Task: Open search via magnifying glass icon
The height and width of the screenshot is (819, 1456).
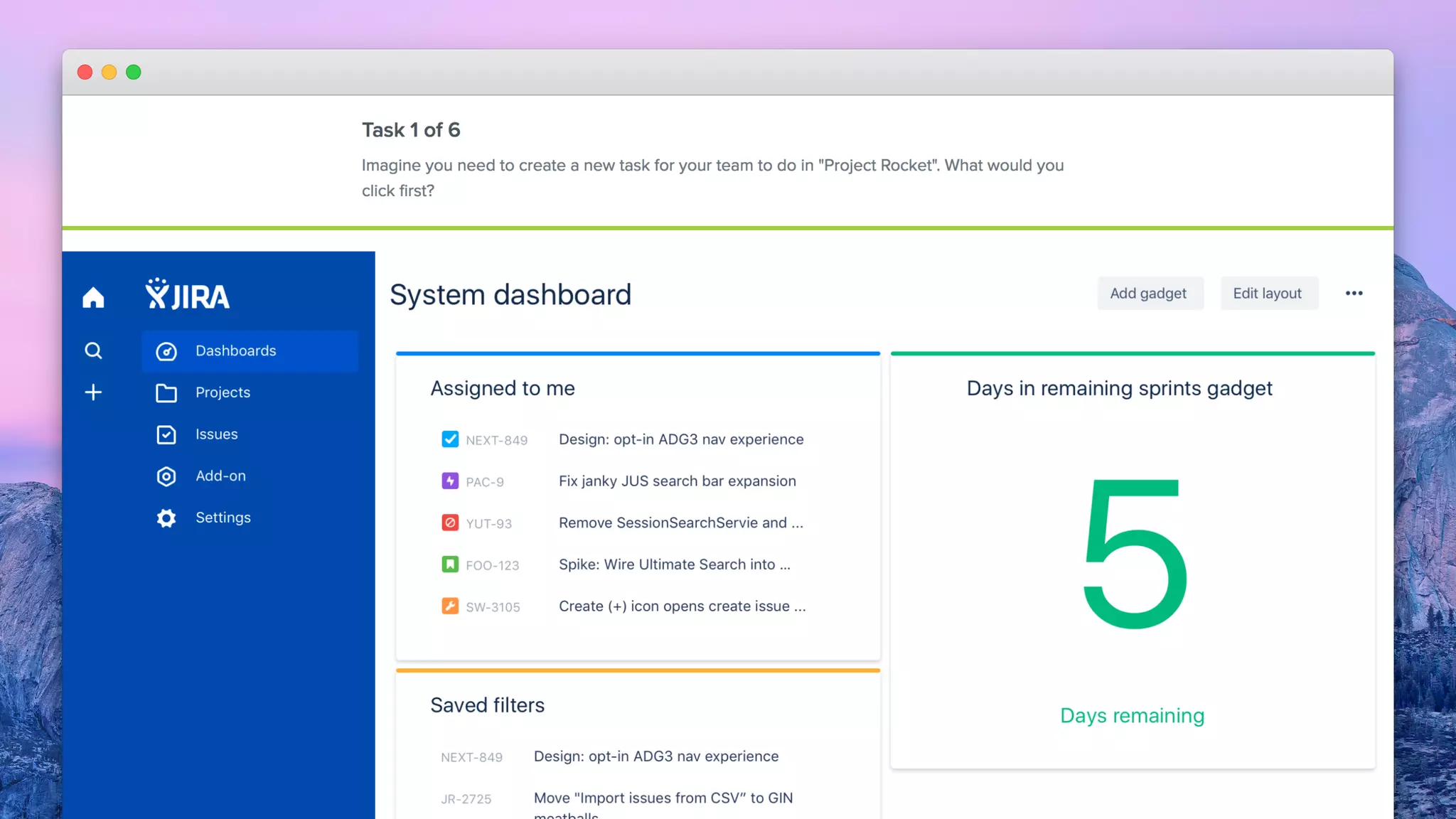Action: pyautogui.click(x=93, y=350)
